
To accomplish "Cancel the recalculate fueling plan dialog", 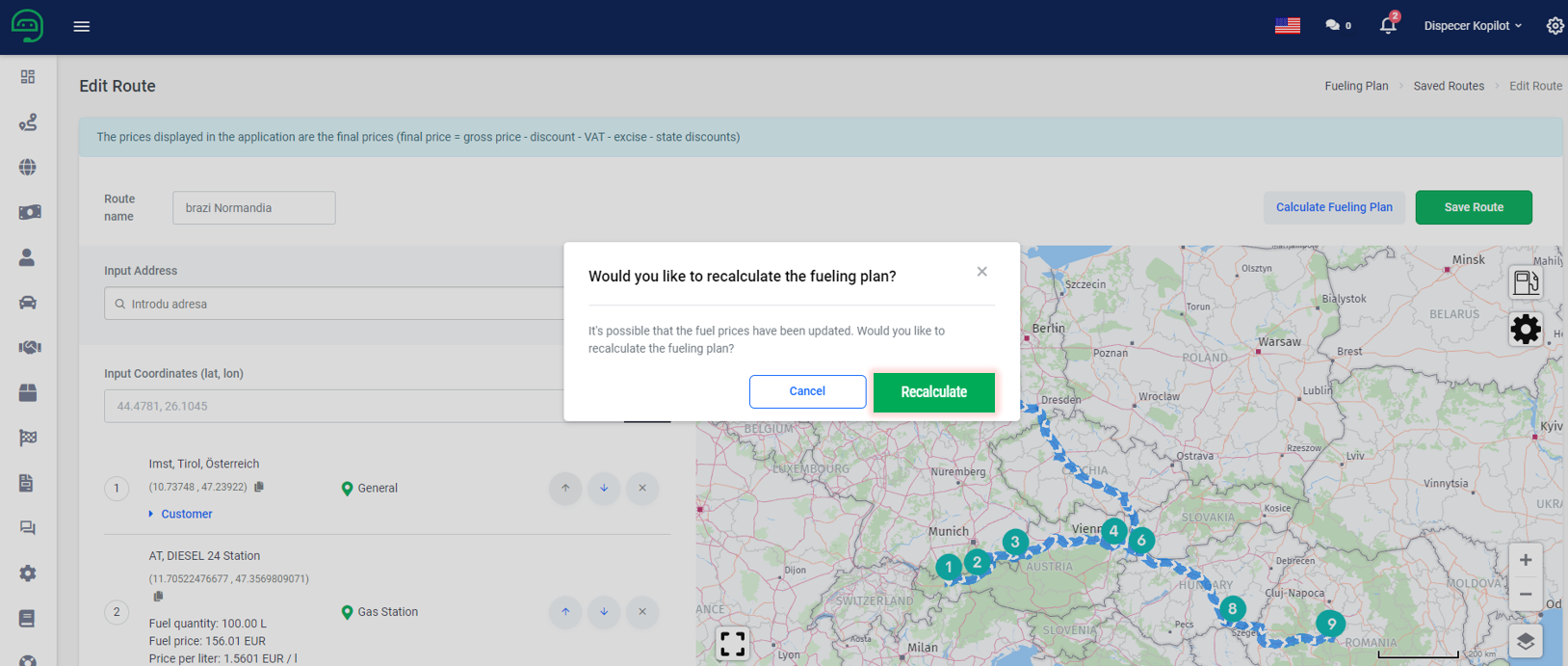I will (807, 391).
